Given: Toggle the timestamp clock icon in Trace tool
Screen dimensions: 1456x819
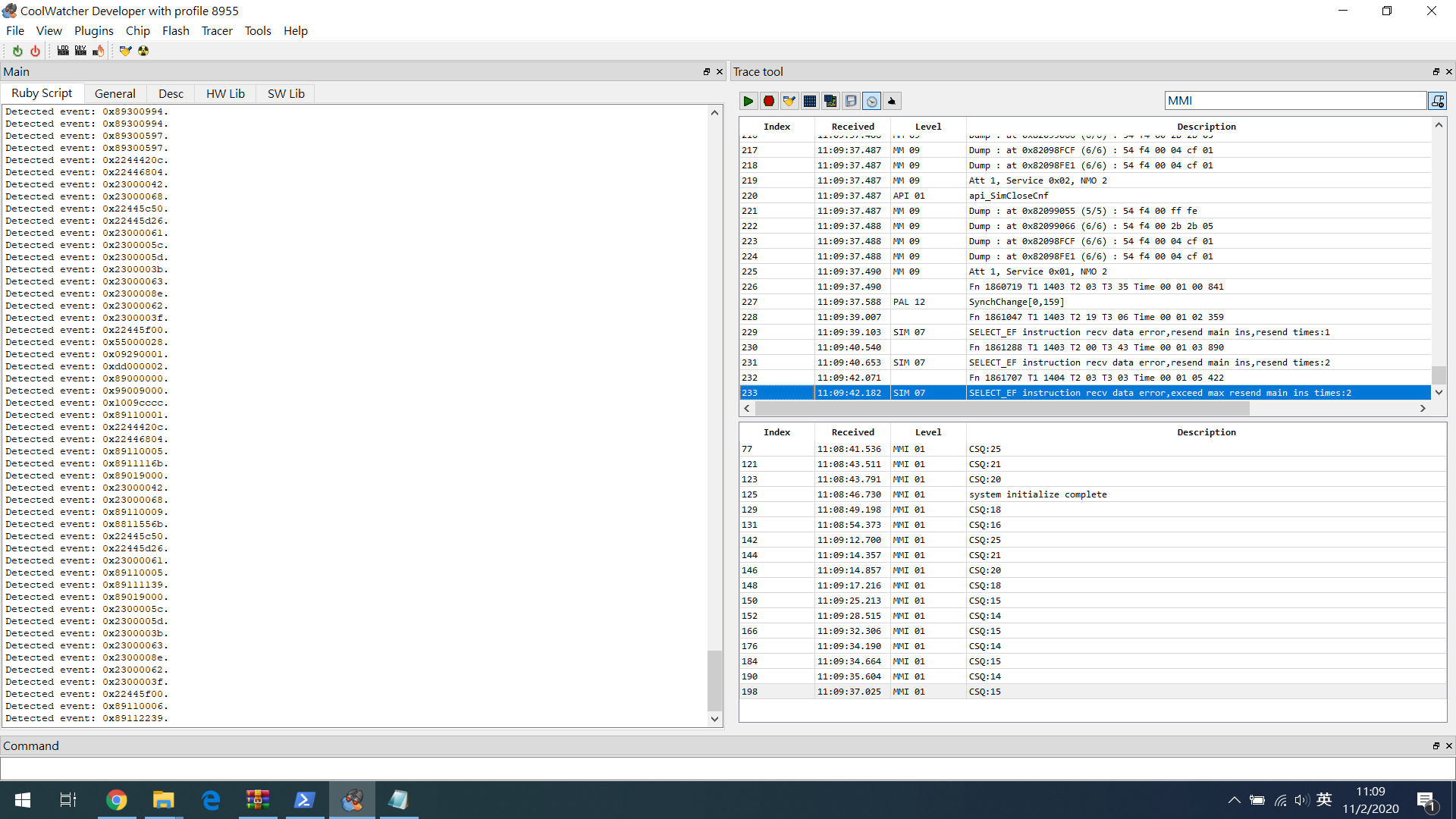Looking at the screenshot, I should point(871,101).
